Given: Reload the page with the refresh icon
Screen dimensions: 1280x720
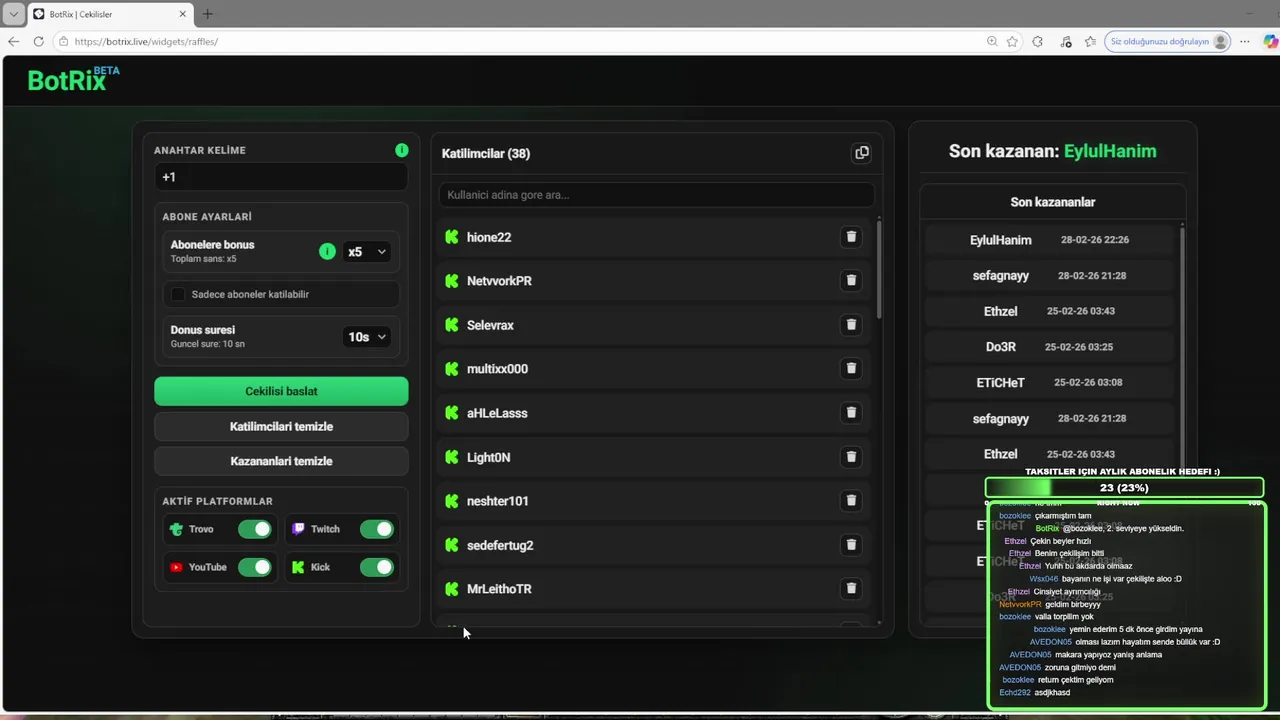Looking at the screenshot, I should (x=38, y=41).
